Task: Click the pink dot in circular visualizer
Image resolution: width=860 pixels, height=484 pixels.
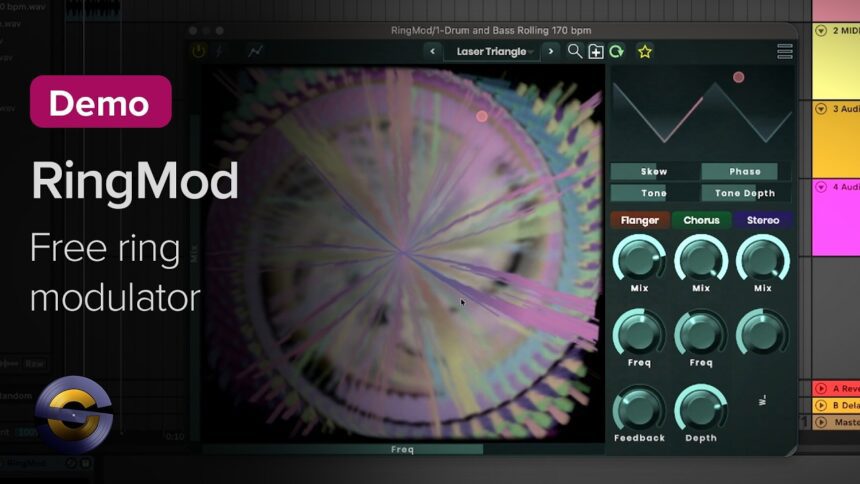Action: 482,116
